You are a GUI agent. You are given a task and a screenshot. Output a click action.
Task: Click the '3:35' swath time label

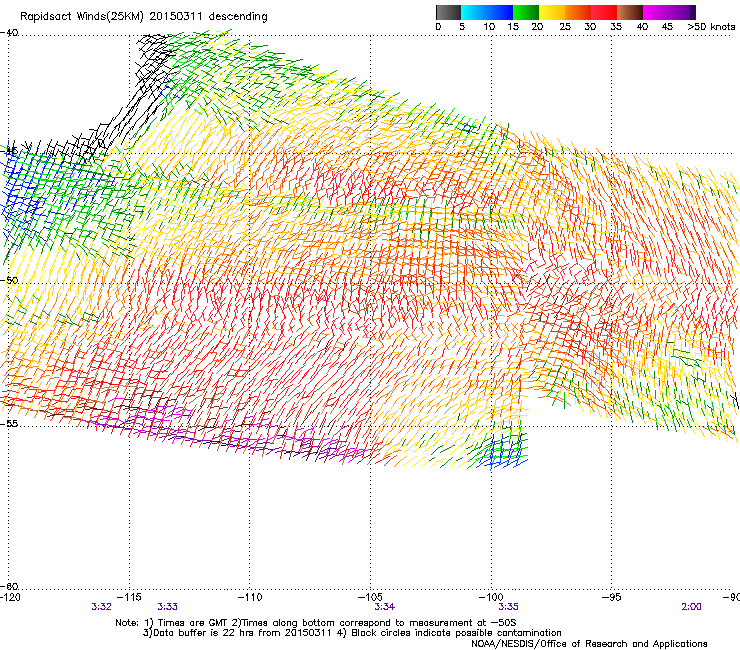pyautogui.click(x=508, y=607)
